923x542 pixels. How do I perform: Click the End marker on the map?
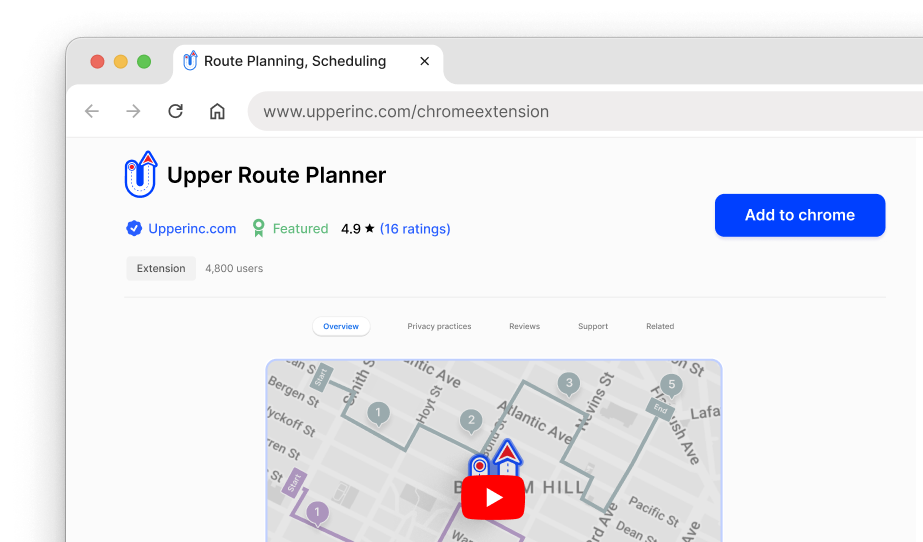coord(660,409)
